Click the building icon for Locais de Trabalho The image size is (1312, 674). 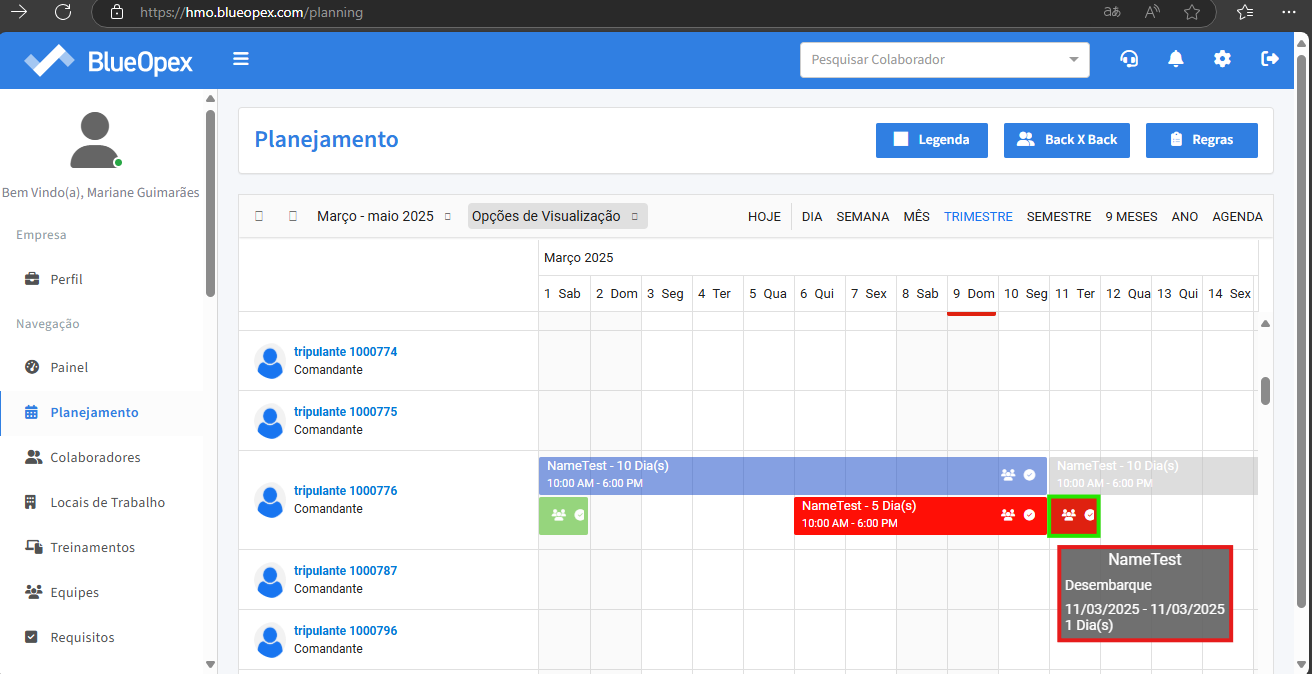[31, 502]
